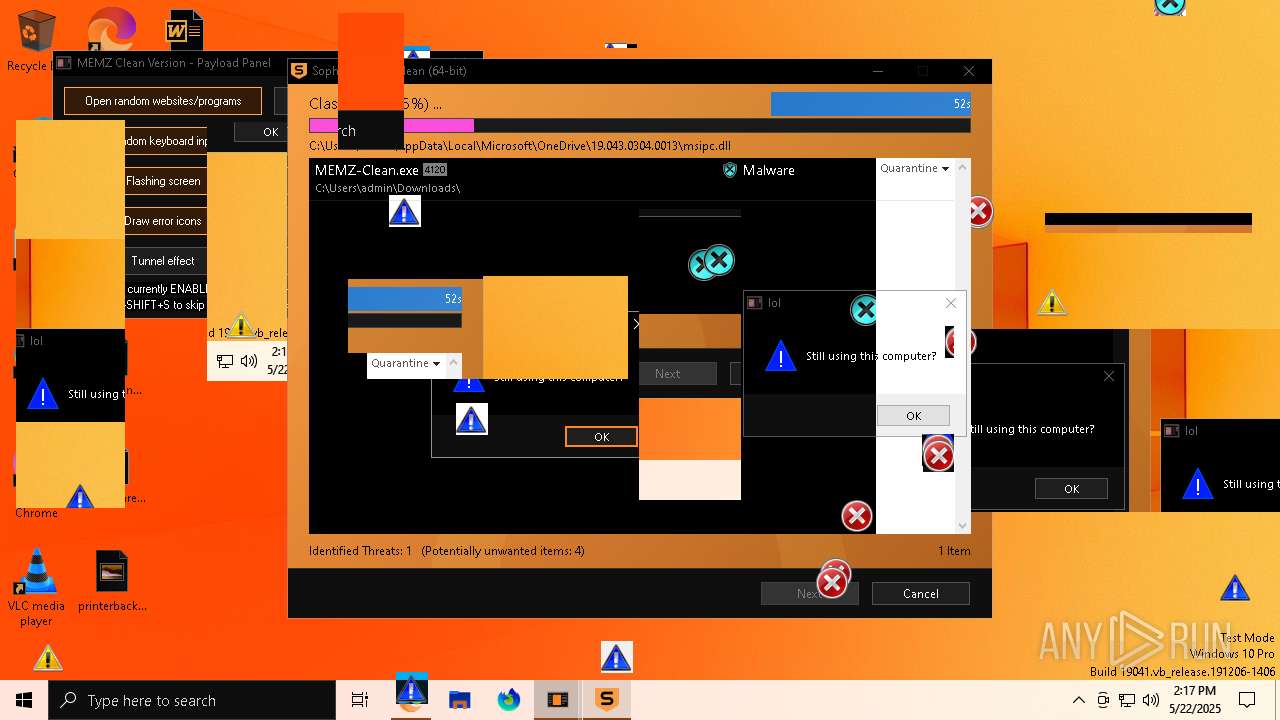Switch to the MEMZ app in the taskbar

558,700
